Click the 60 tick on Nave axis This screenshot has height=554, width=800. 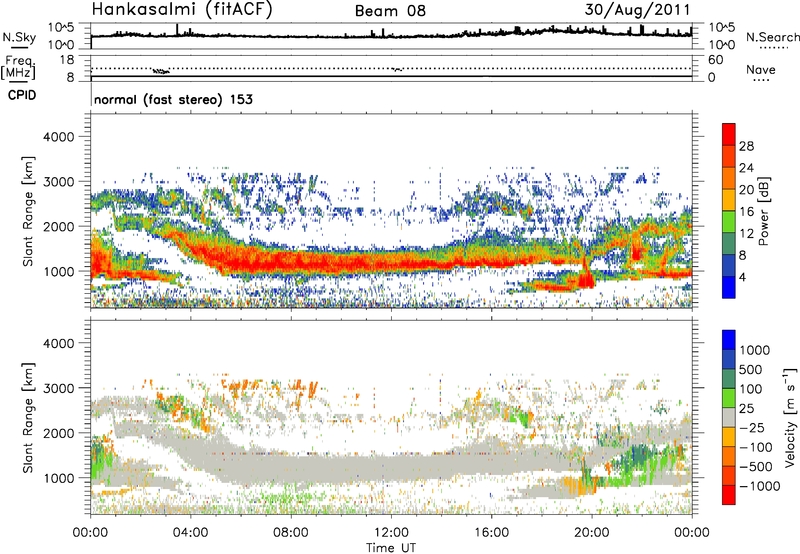click(715, 60)
